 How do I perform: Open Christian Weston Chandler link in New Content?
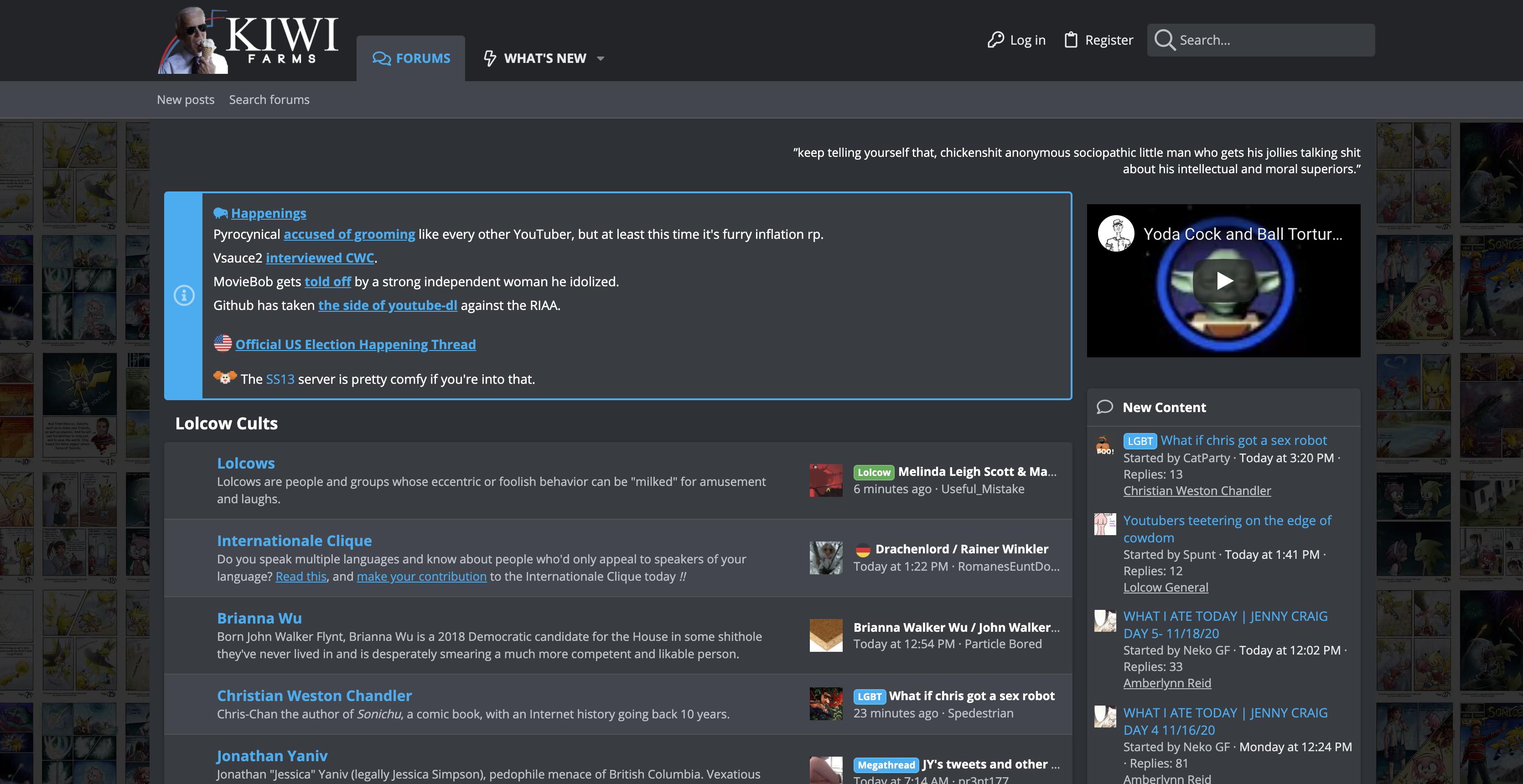[1197, 490]
